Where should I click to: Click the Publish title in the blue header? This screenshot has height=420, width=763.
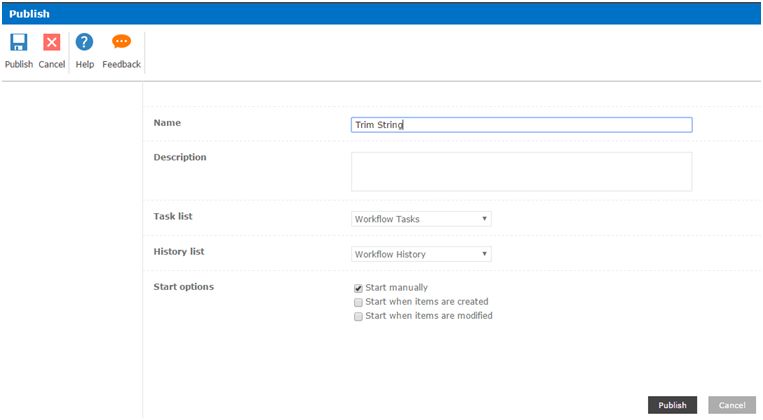(30, 14)
